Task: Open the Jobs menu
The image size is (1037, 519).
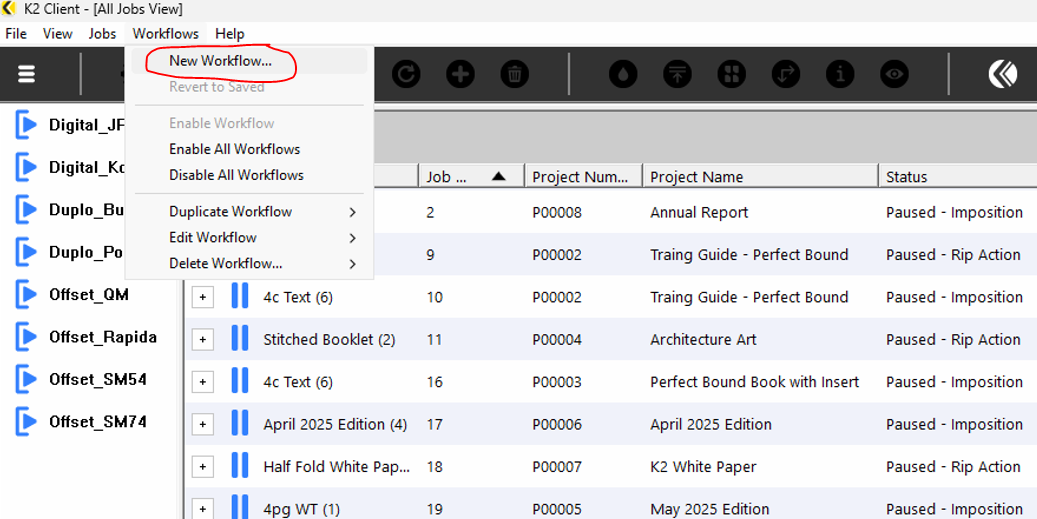Action: click(x=102, y=34)
